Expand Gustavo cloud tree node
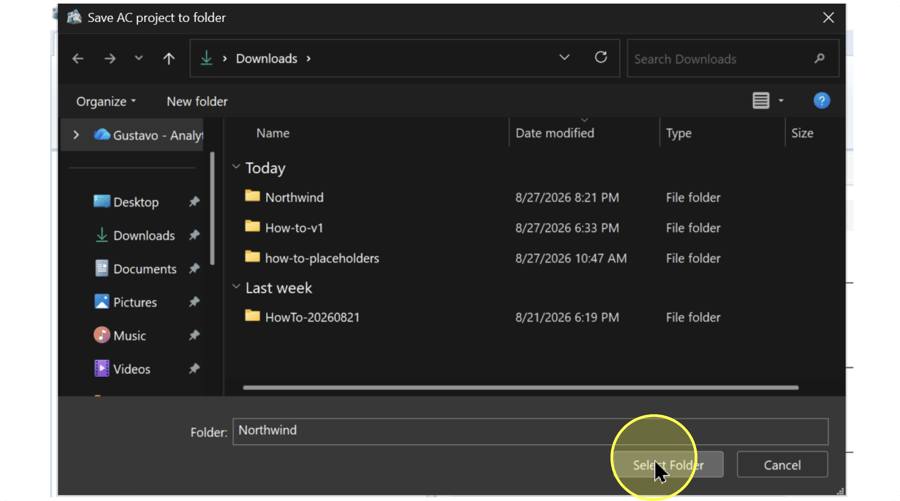Screen dimensions: 900x501 (76, 135)
